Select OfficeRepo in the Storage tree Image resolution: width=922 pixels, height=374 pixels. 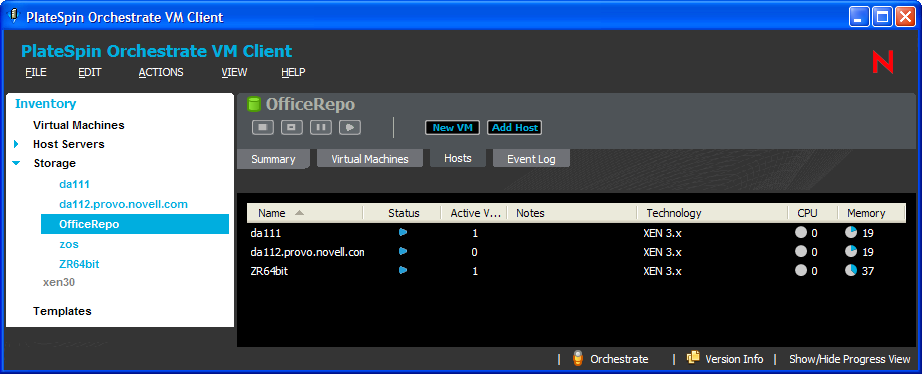(x=135, y=224)
